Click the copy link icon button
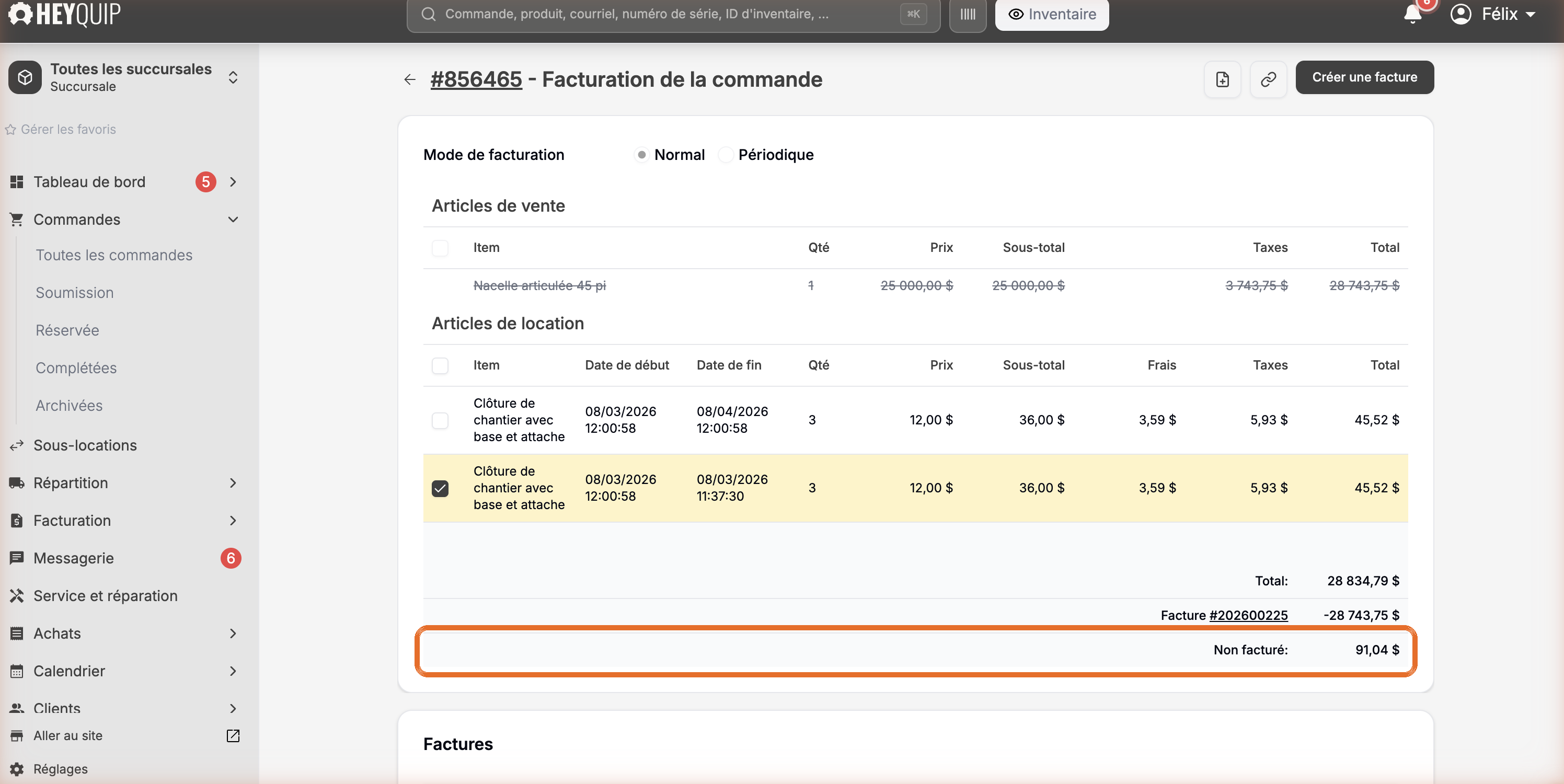The height and width of the screenshot is (784, 1564). (1268, 79)
